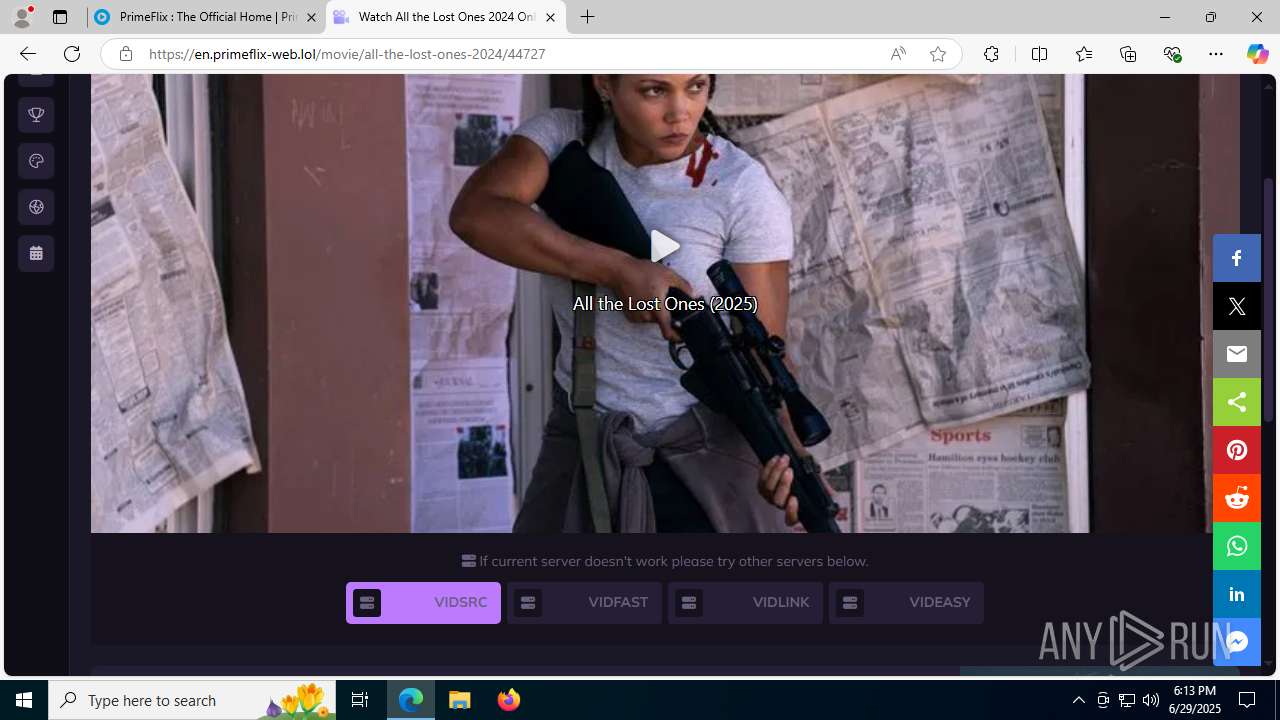Open Settings and more menu
Viewport: 1280px width, 720px height.
[x=1216, y=54]
